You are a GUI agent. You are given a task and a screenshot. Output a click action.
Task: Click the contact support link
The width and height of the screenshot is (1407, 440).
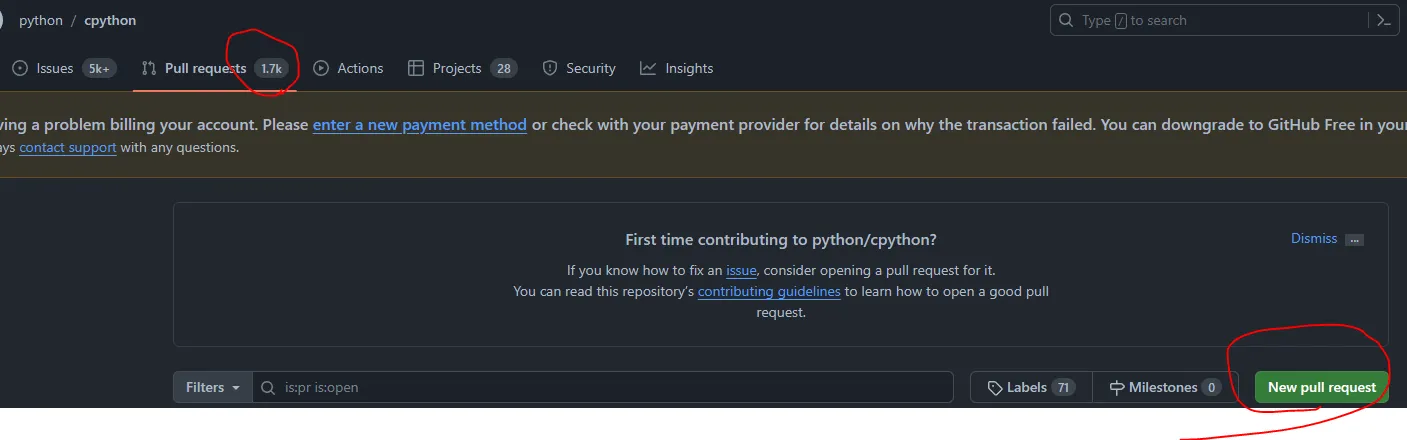pyautogui.click(x=68, y=147)
